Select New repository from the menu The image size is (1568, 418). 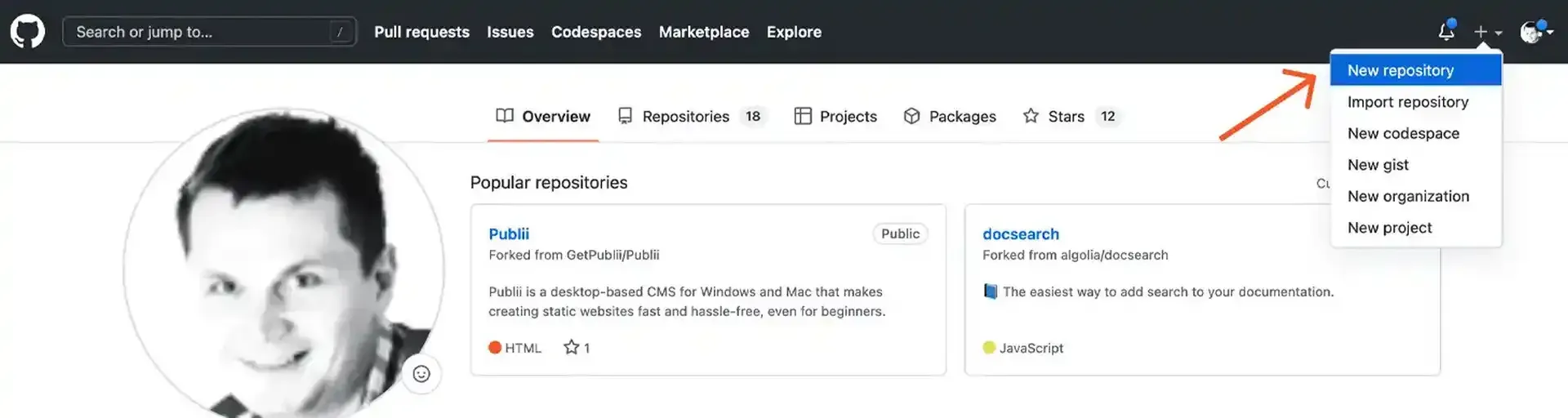[x=1400, y=70]
